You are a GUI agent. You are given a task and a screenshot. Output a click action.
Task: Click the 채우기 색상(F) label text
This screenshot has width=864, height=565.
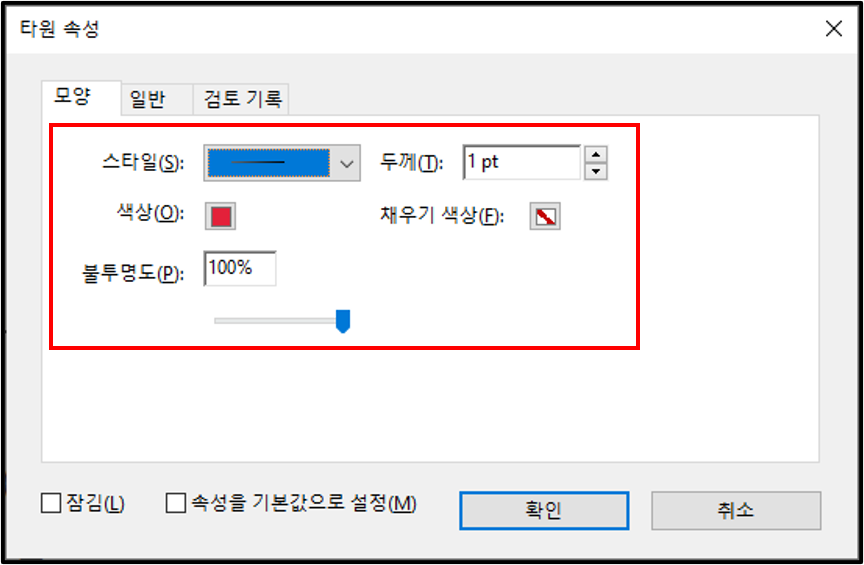(x=442, y=216)
